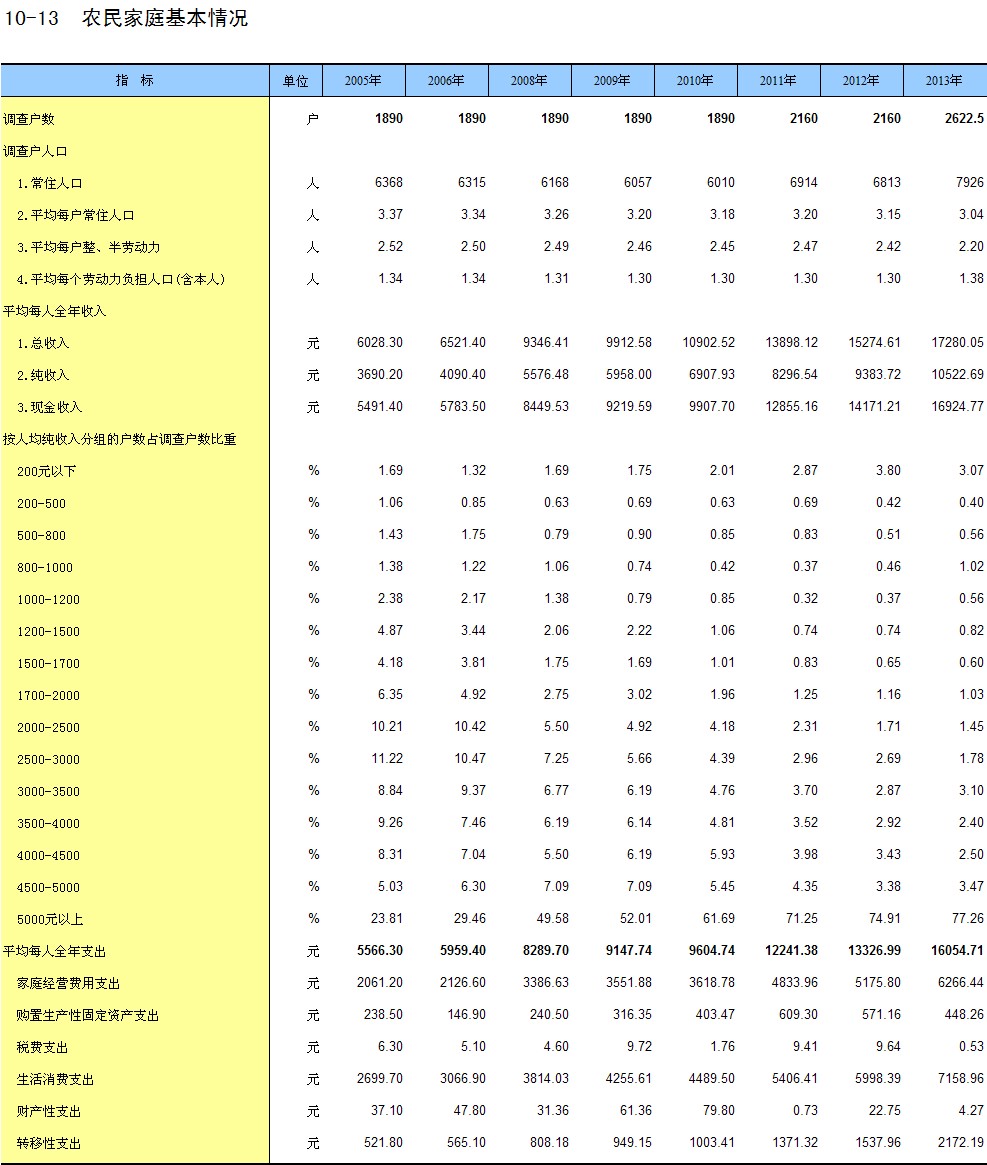Select the 指标 header cell
This screenshot has width=987, height=1165.
coord(135,81)
